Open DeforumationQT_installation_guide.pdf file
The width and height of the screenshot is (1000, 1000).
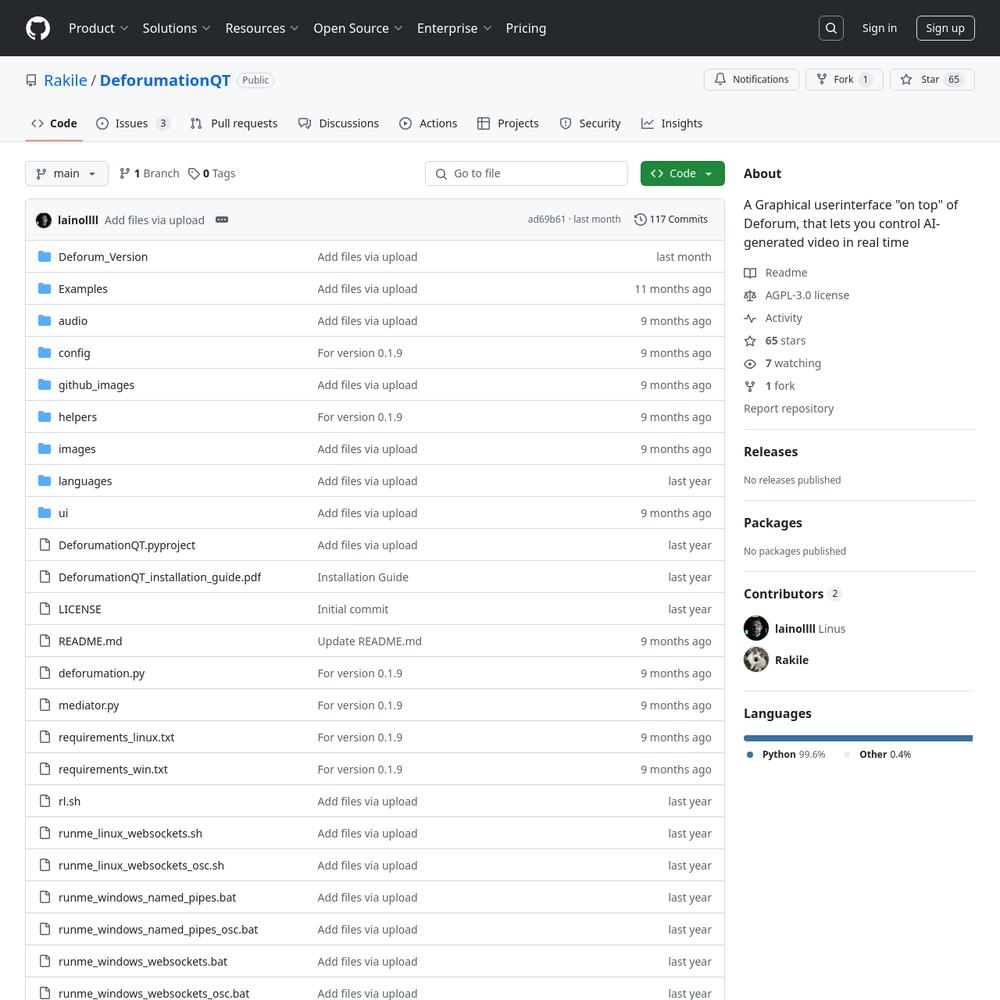click(159, 577)
